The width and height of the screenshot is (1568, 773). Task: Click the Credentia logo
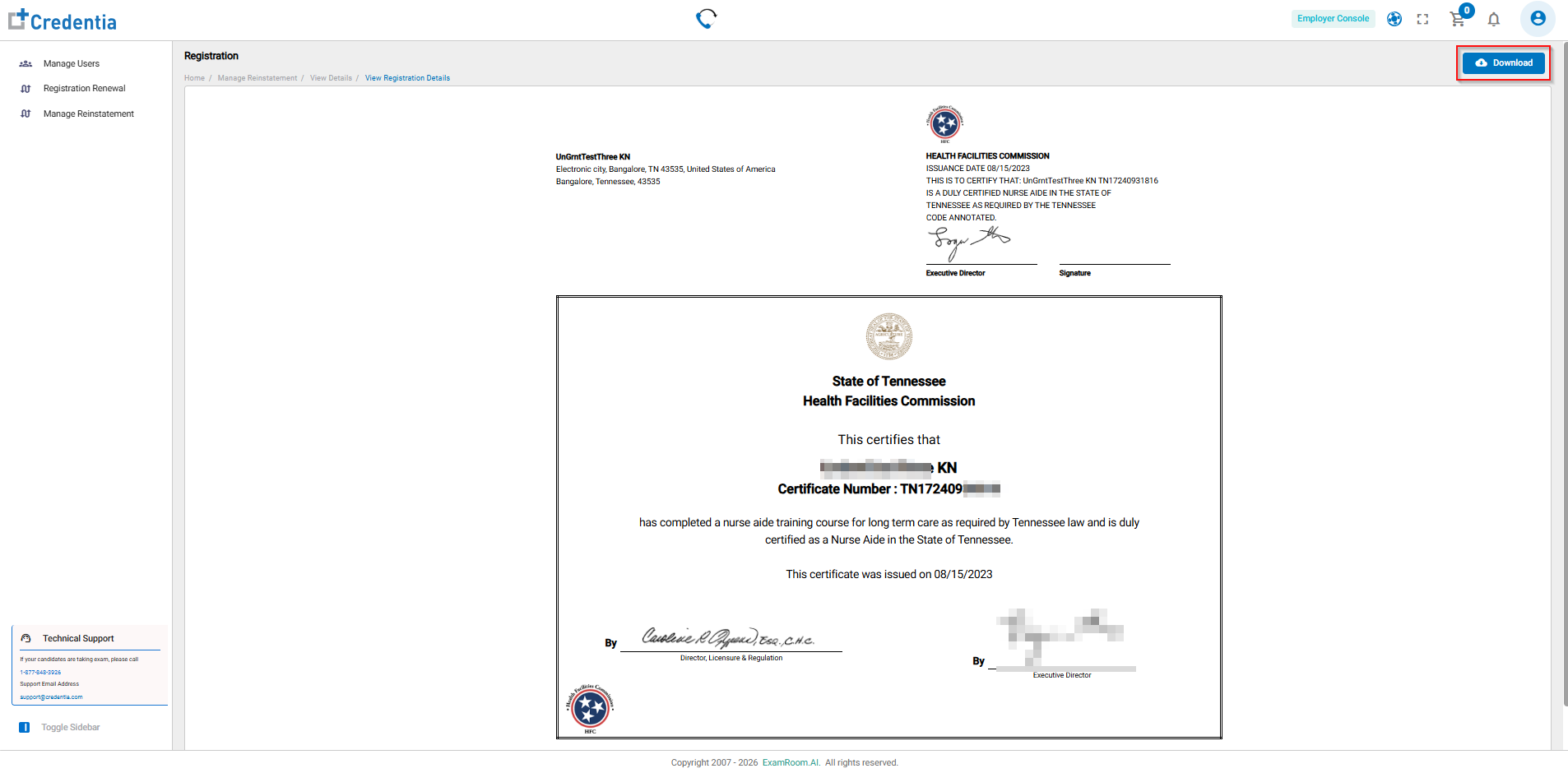(63, 20)
